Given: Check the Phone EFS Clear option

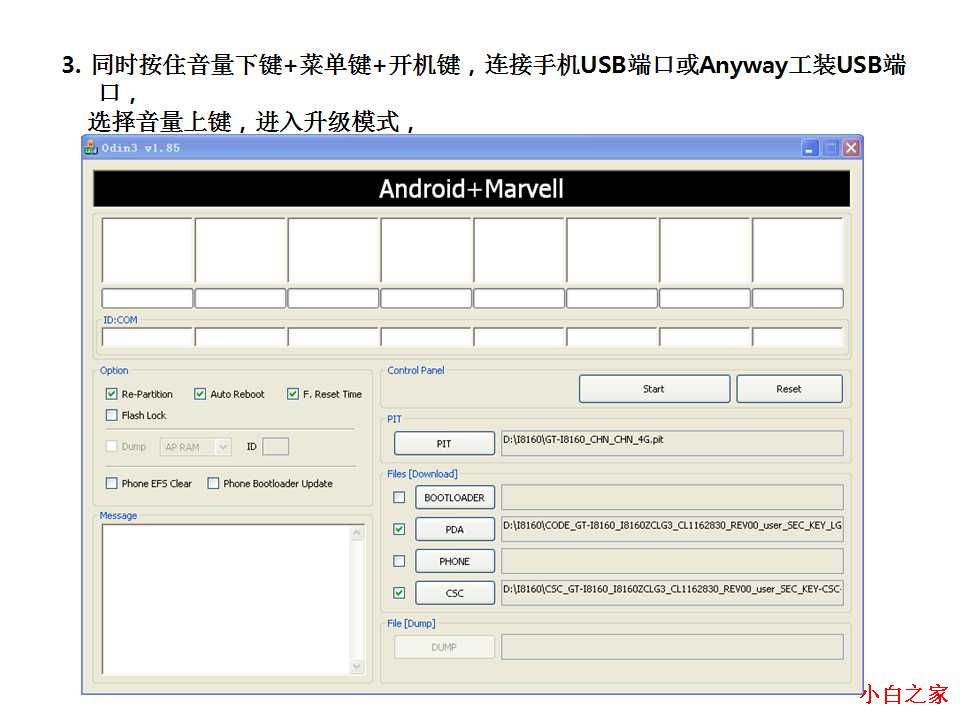Looking at the screenshot, I should coord(111,483).
